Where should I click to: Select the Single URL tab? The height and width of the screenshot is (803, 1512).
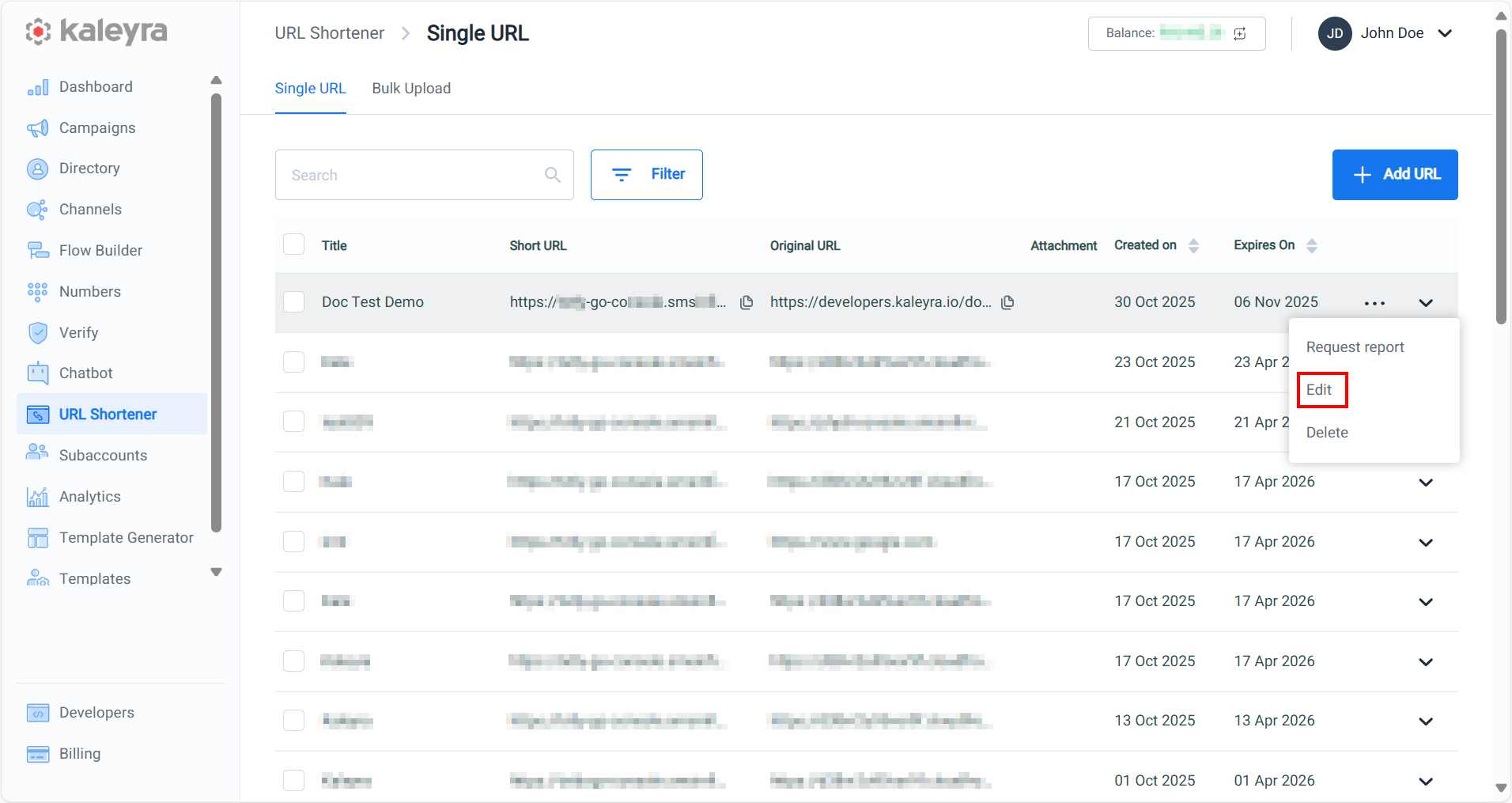click(x=310, y=89)
